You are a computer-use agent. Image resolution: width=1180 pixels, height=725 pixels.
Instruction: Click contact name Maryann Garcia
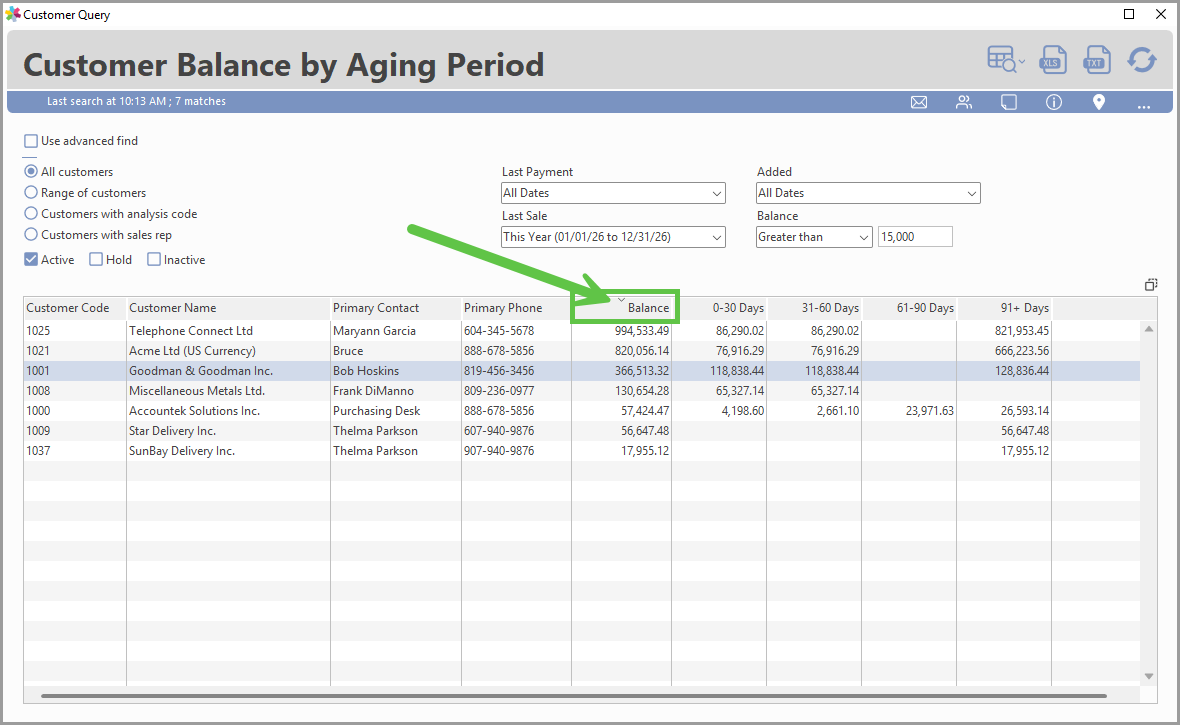pos(374,331)
